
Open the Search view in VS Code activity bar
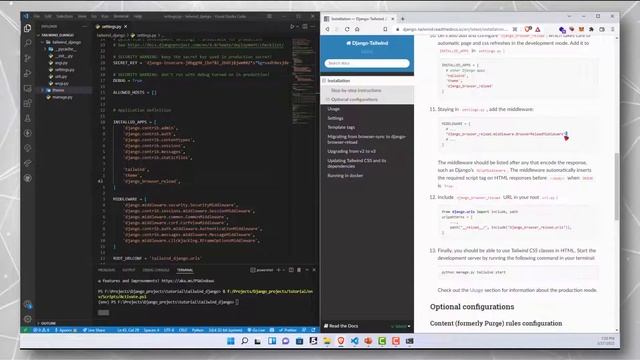tap(27, 43)
